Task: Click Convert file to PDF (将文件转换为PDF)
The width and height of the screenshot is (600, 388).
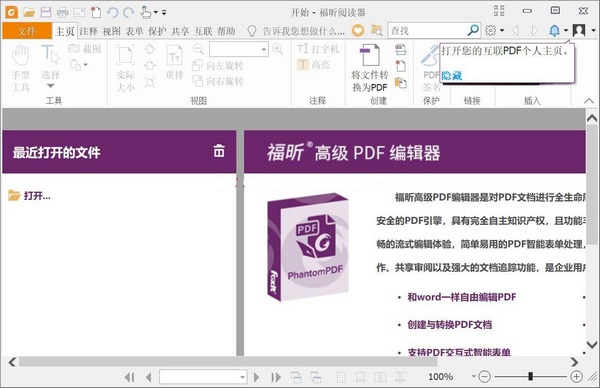Action: [x=370, y=68]
